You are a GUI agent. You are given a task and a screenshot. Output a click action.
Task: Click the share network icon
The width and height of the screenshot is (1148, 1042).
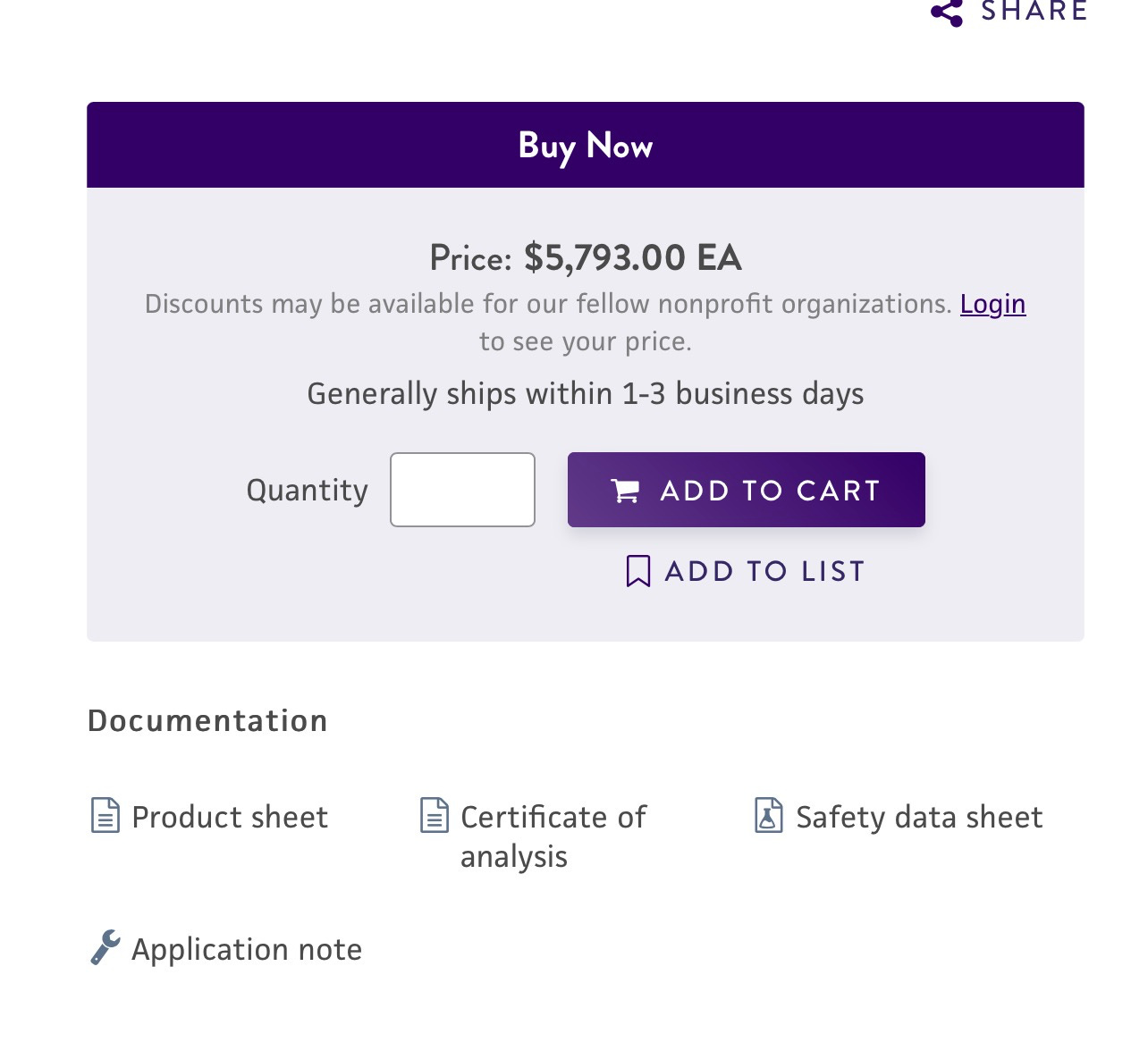(x=947, y=13)
